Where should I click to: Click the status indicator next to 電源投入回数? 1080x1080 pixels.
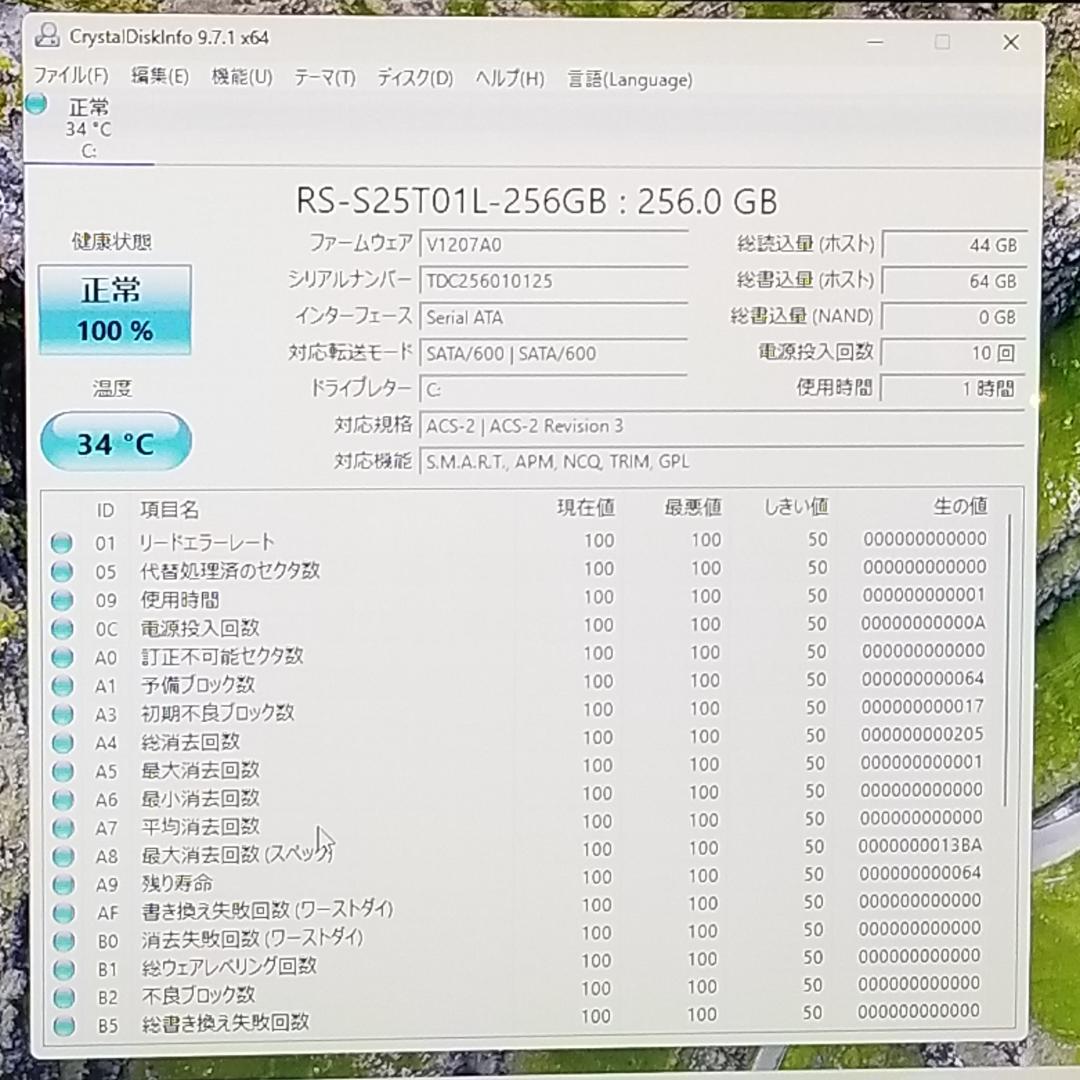tap(62, 628)
